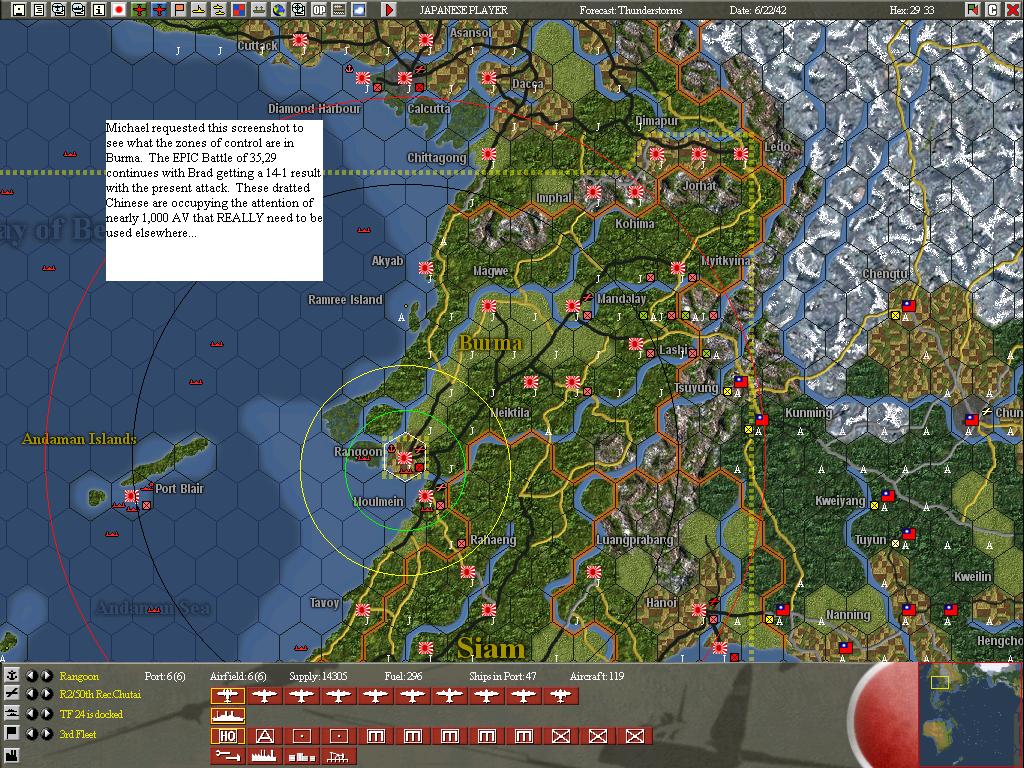Click the 'Forecast: Thunderstorms' status text
1024x768 pixels.
click(x=631, y=10)
